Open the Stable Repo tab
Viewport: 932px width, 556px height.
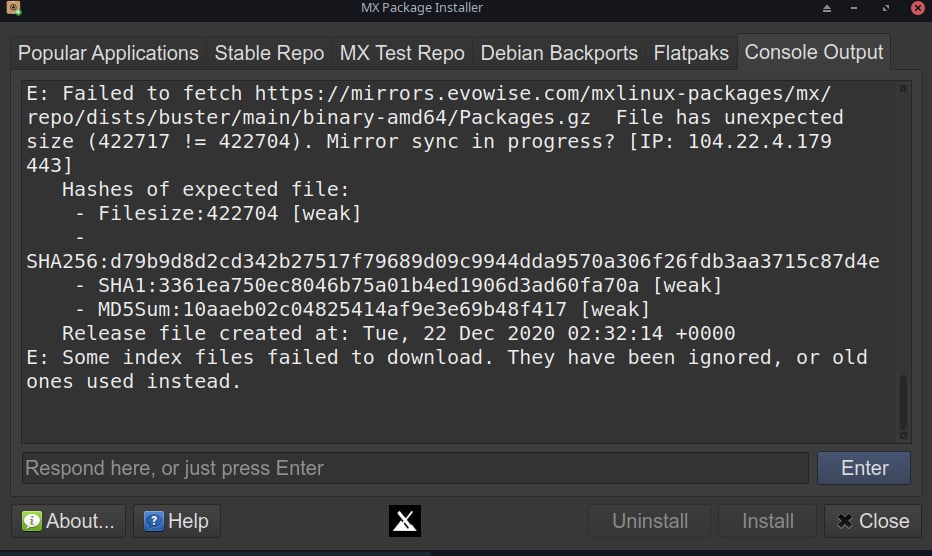(x=269, y=53)
